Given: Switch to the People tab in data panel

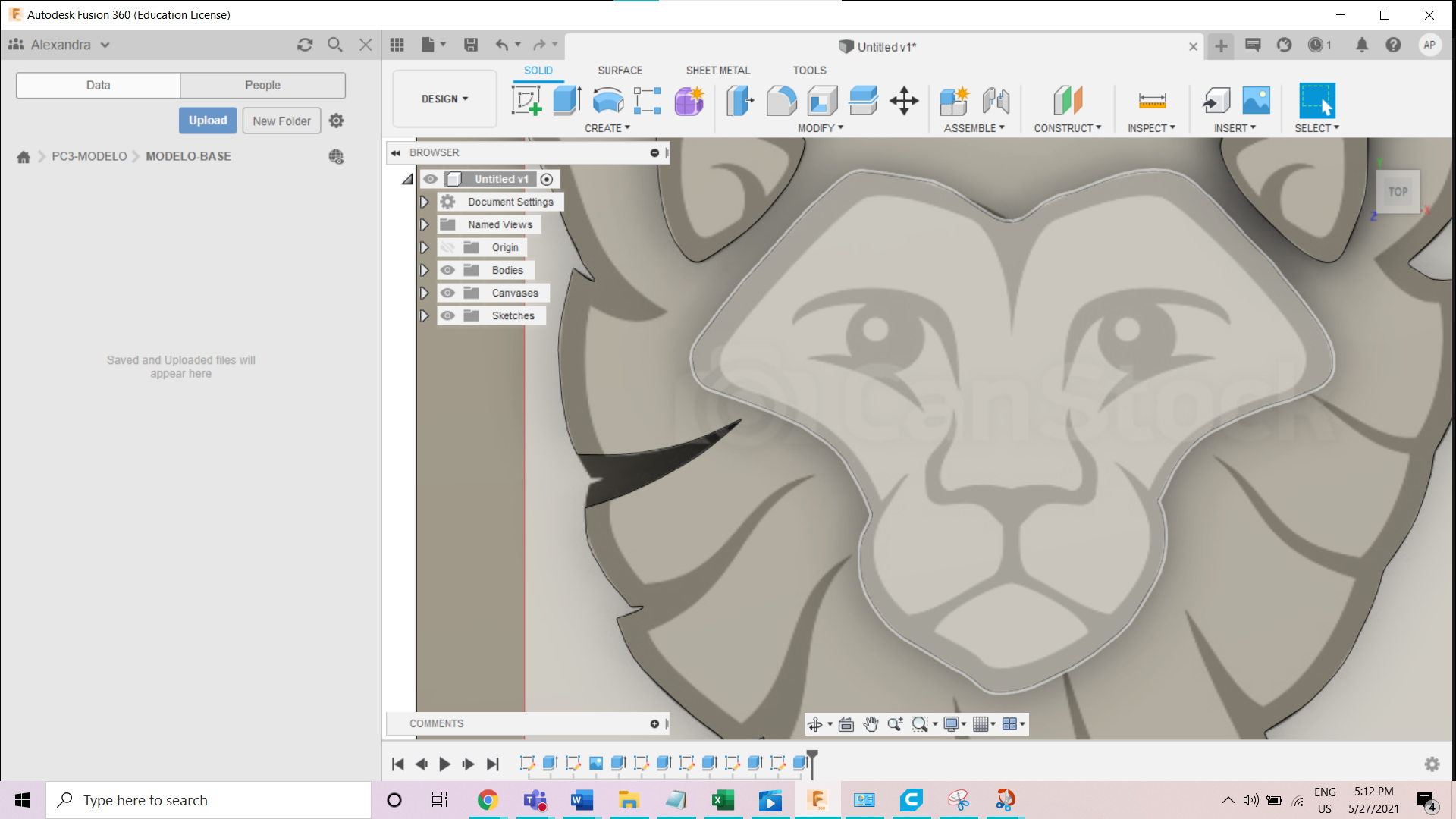Looking at the screenshot, I should point(262,85).
